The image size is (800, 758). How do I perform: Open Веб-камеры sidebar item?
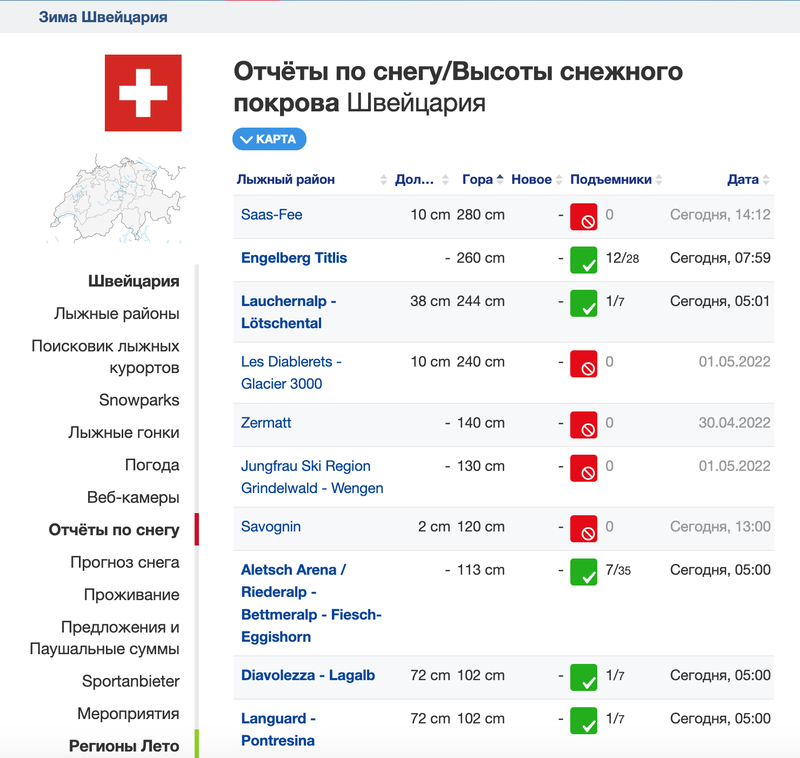pyautogui.click(x=133, y=497)
